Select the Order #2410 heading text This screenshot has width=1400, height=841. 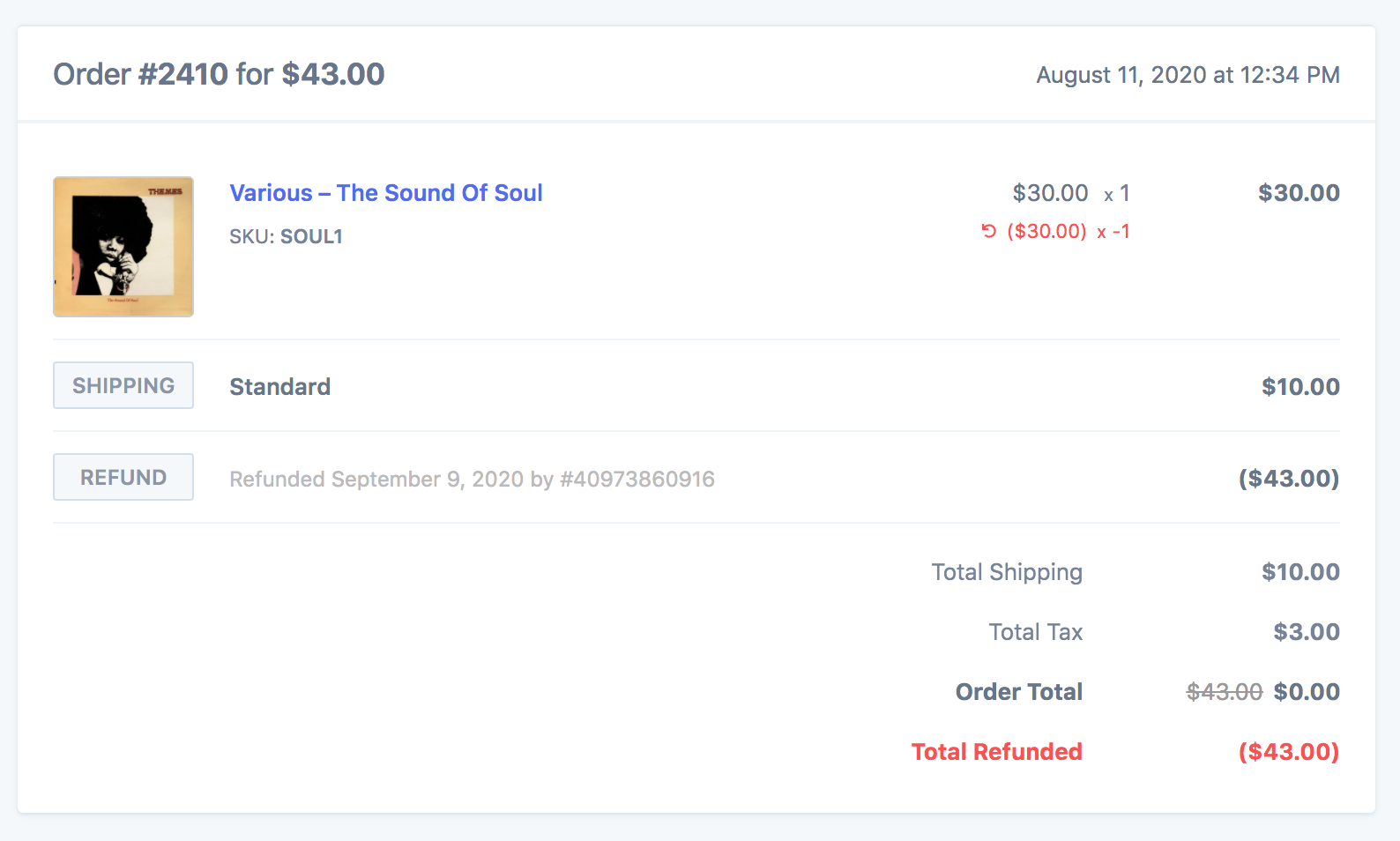tap(219, 74)
